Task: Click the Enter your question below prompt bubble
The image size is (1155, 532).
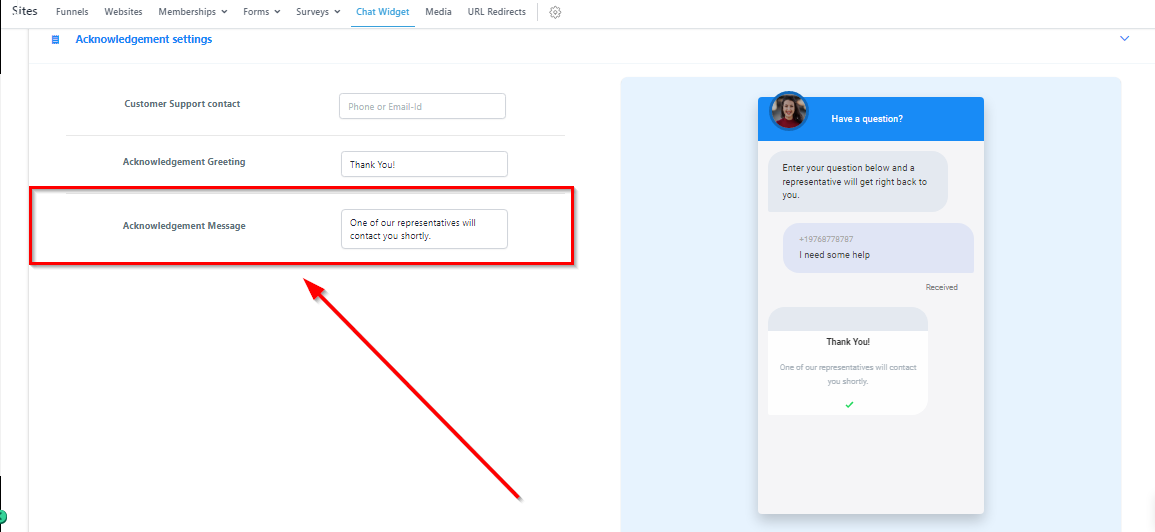Action: pyautogui.click(x=857, y=181)
